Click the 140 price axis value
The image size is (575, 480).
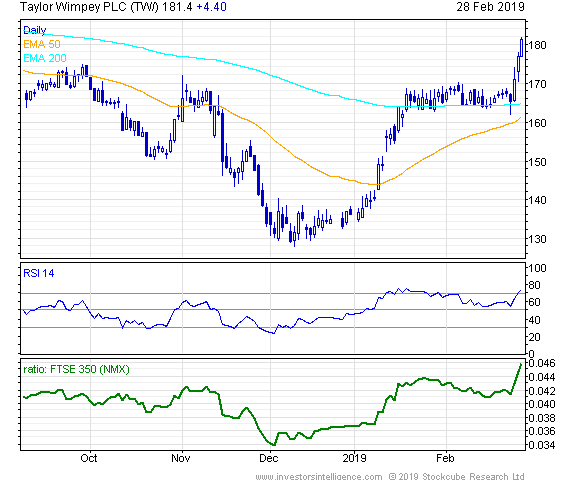point(537,200)
